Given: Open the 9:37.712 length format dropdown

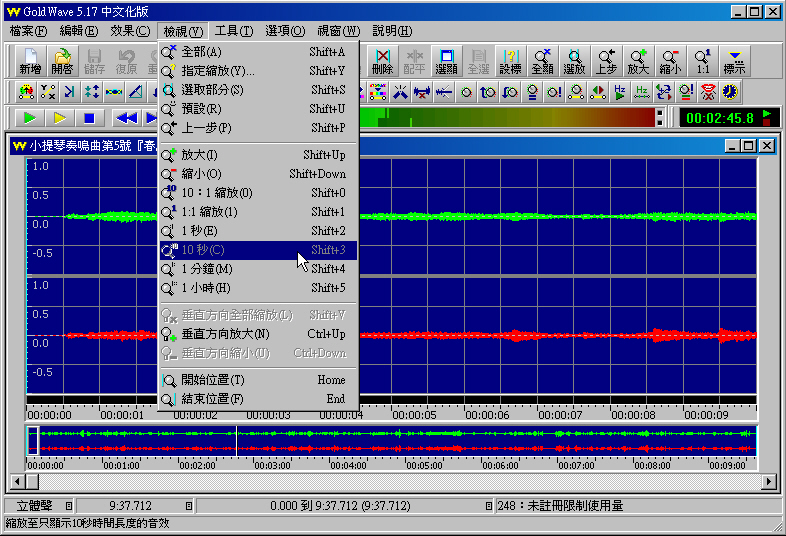Looking at the screenshot, I should coord(188,506).
